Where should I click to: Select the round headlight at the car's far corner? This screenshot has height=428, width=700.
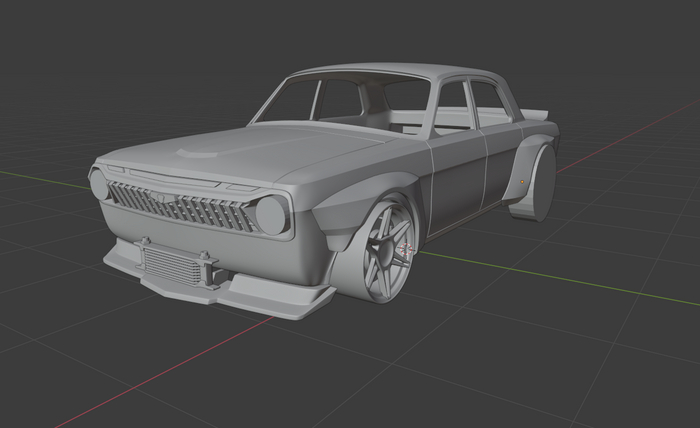coord(98,185)
